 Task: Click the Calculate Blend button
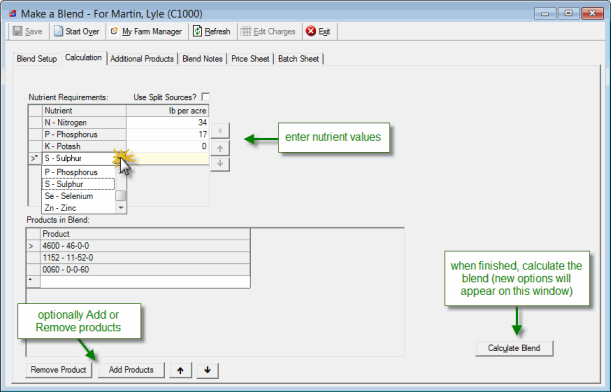[x=514, y=348]
